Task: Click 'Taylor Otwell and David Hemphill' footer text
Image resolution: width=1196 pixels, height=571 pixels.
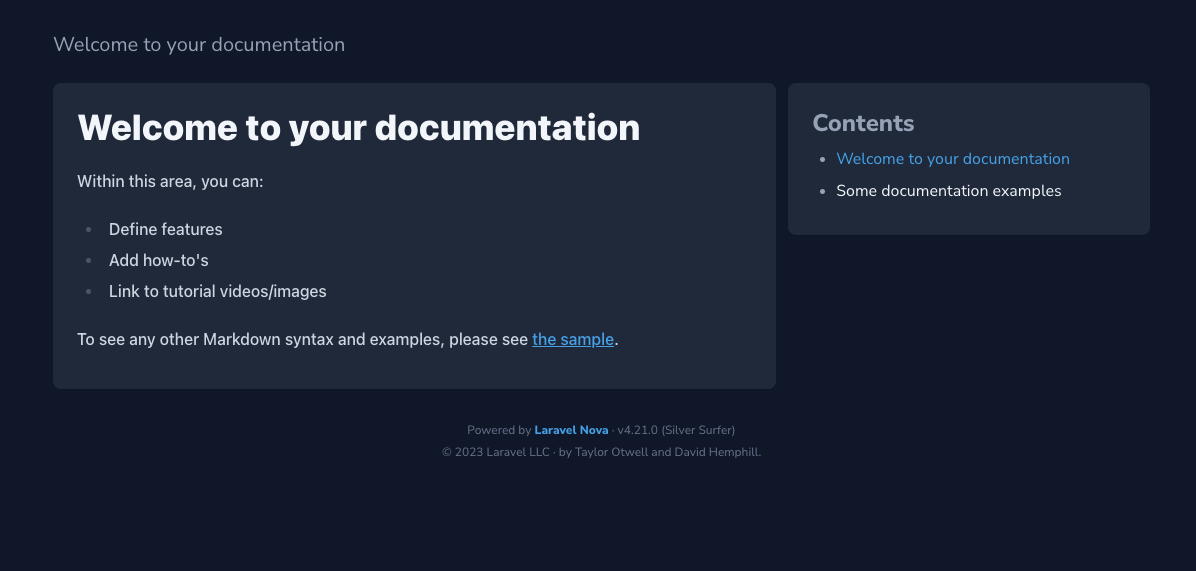Action: pyautogui.click(x=667, y=452)
